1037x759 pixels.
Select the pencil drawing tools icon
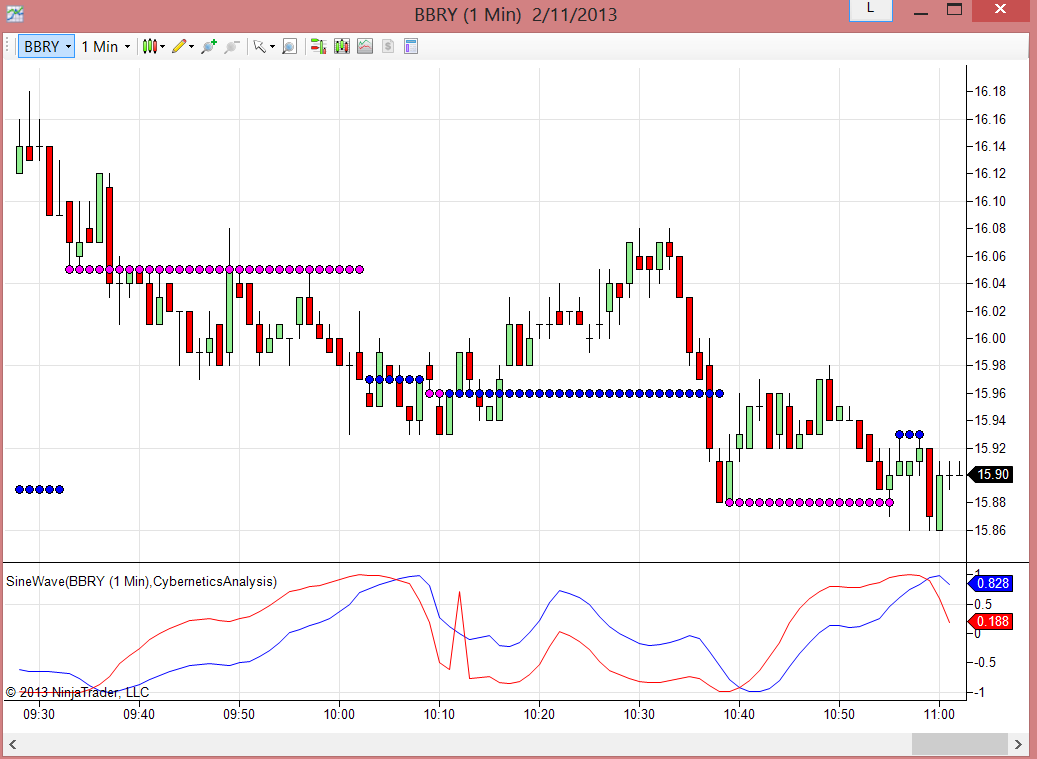179,46
